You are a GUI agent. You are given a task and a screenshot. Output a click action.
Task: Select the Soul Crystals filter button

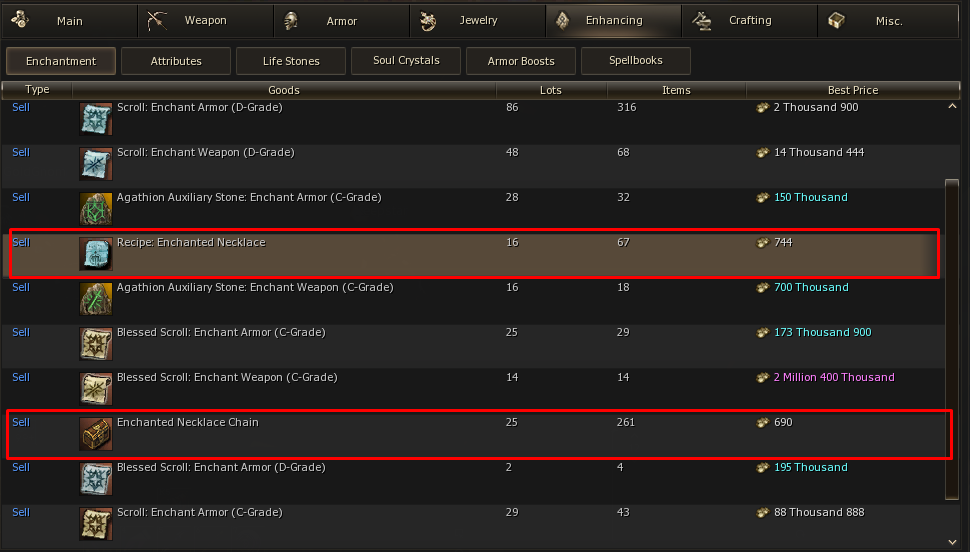click(406, 61)
